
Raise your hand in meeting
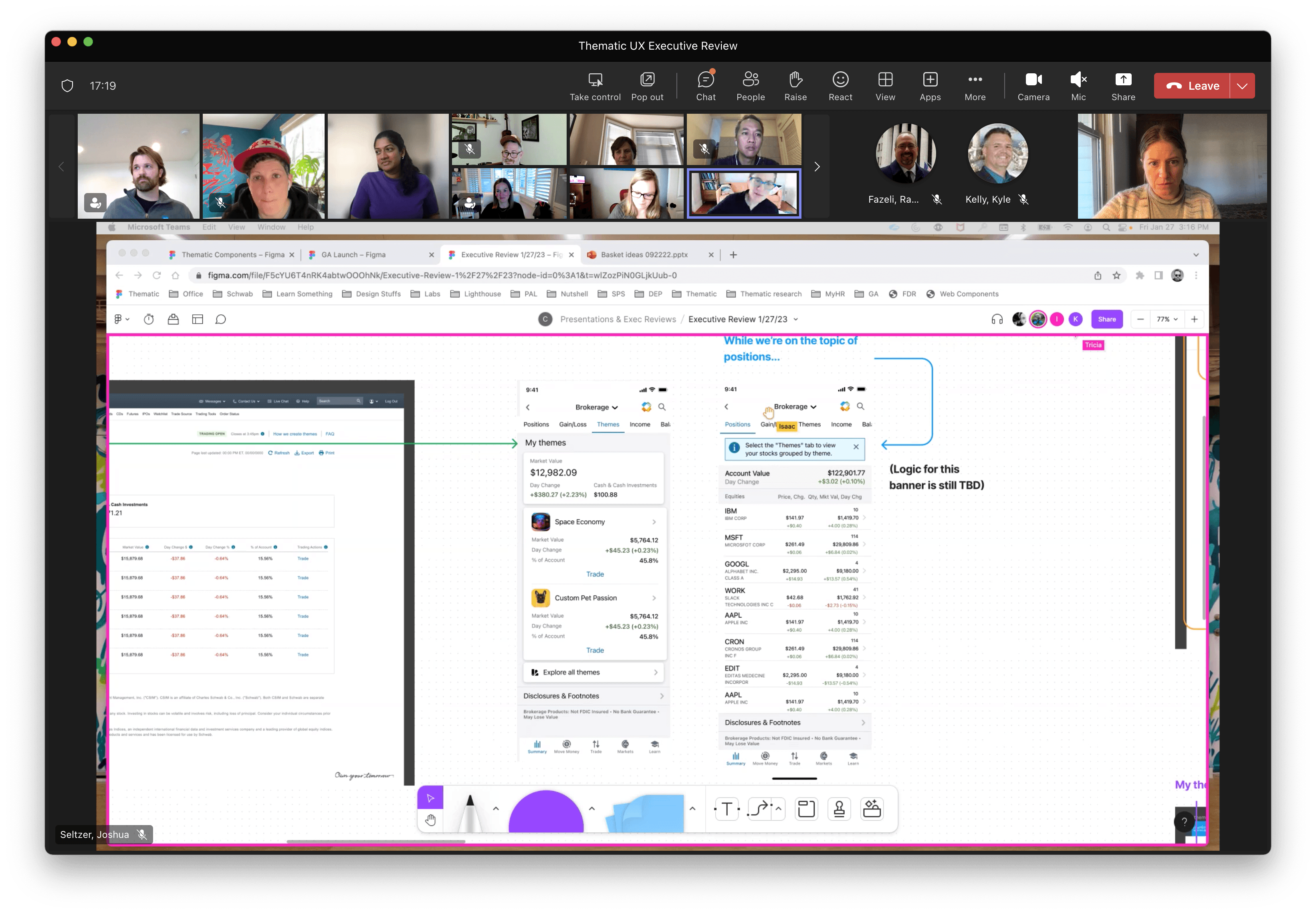point(795,86)
